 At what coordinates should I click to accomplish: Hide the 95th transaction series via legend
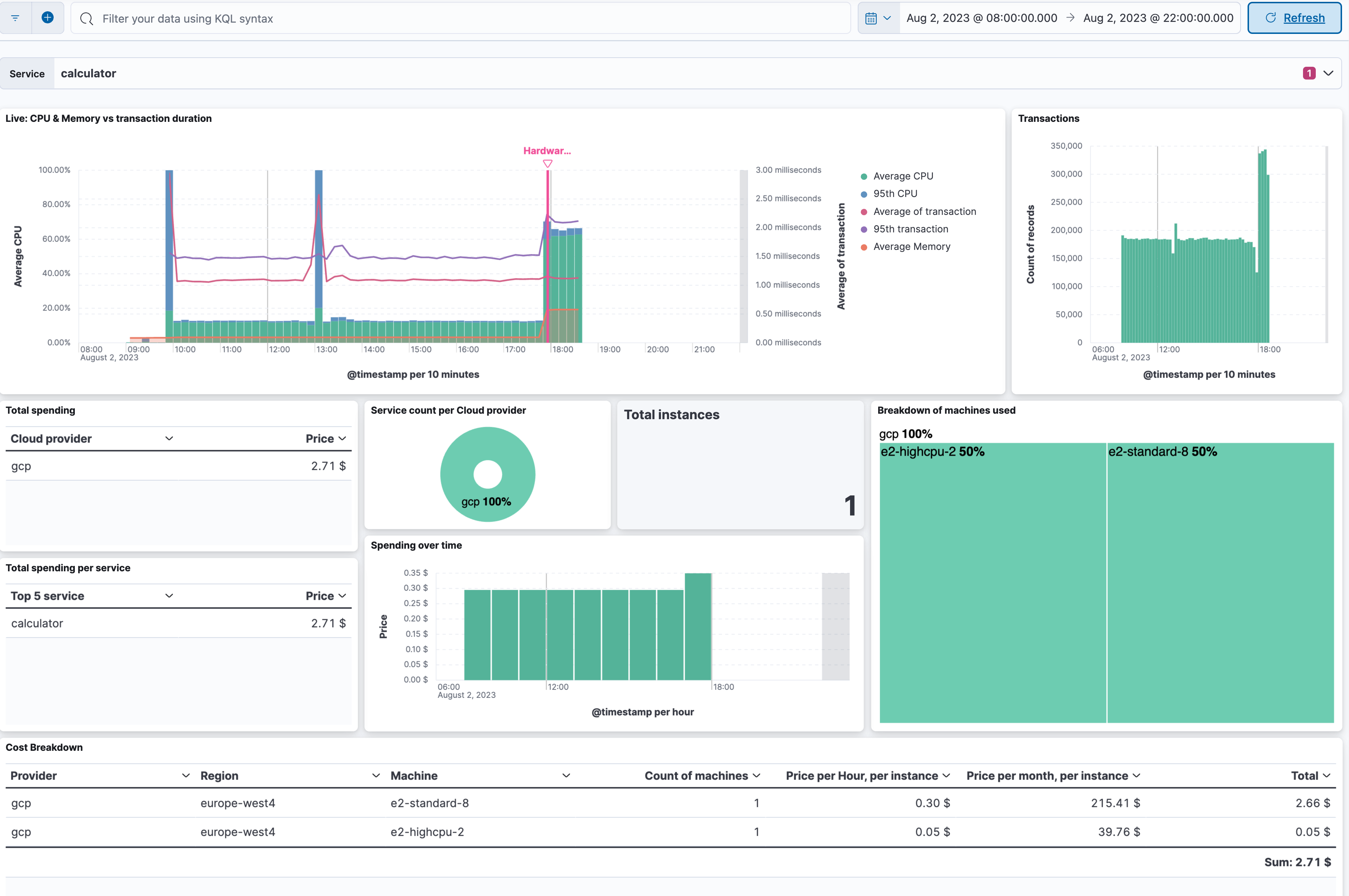click(910, 229)
